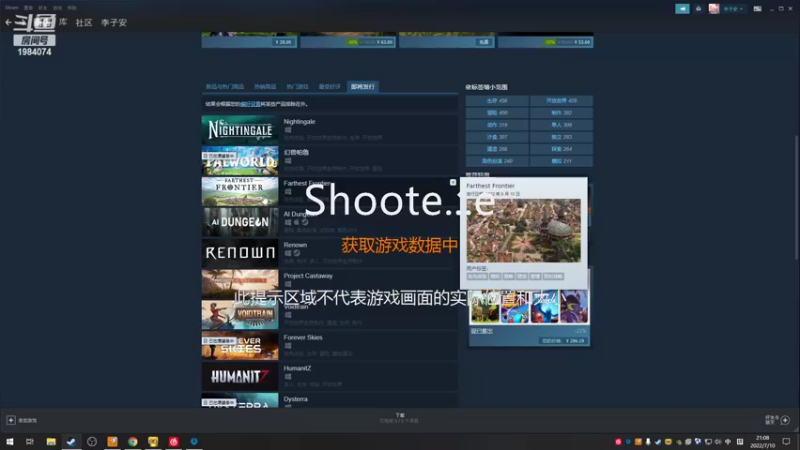
Task: Click the HumanitZ title text
Action: pos(297,368)
